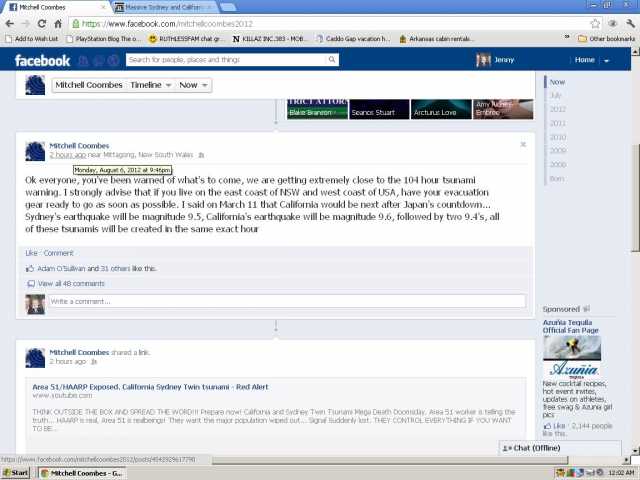Open the Now dropdown
Screen dimensions: 640x480
pyautogui.click(x=193, y=85)
